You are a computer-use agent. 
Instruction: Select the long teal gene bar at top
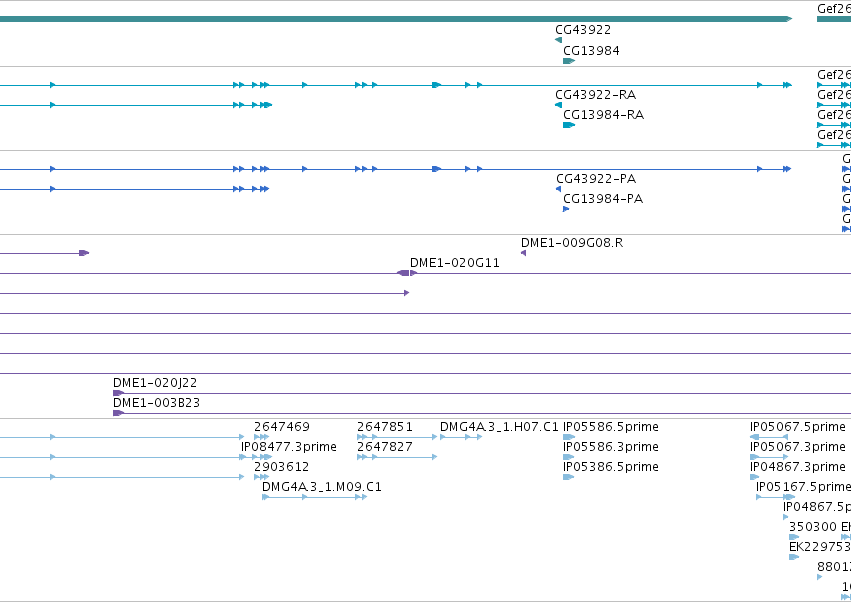(x=396, y=19)
